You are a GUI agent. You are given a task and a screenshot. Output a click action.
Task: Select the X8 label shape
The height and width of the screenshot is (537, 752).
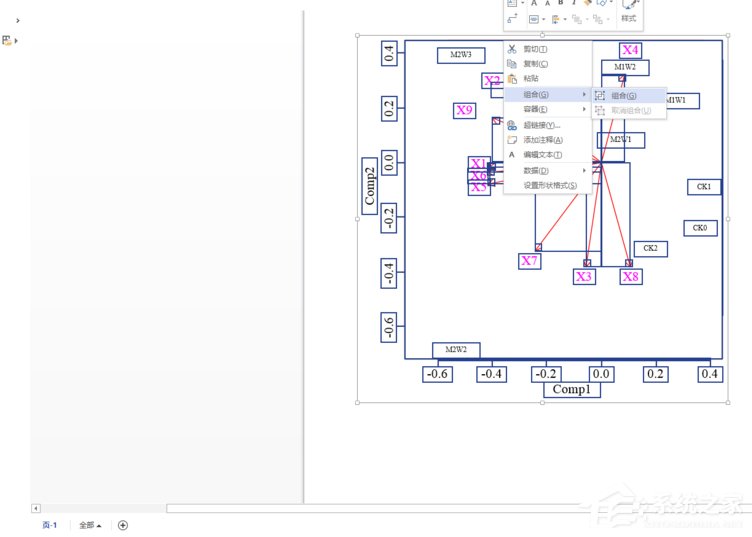(631, 277)
